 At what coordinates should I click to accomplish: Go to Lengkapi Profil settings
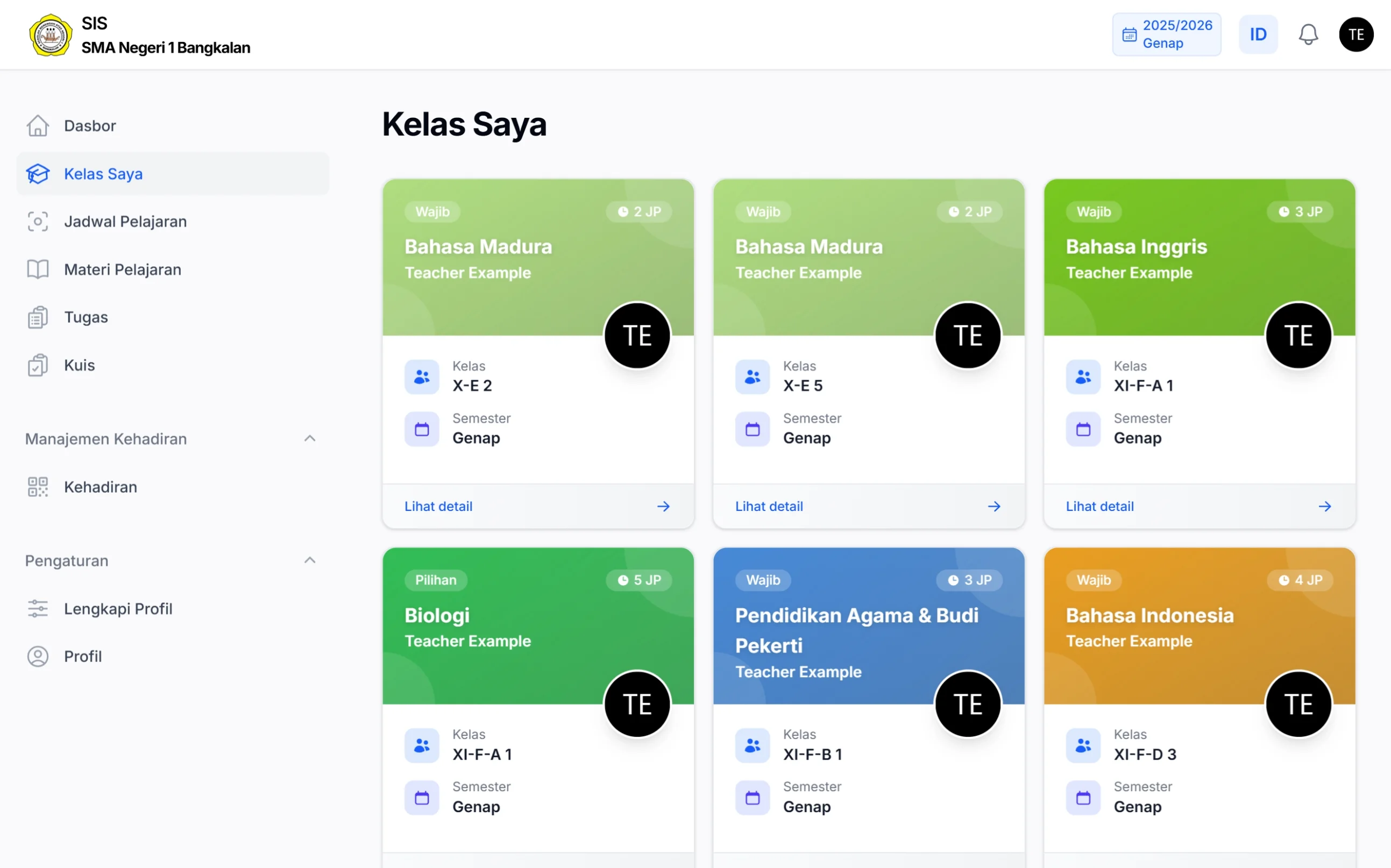[x=118, y=609]
